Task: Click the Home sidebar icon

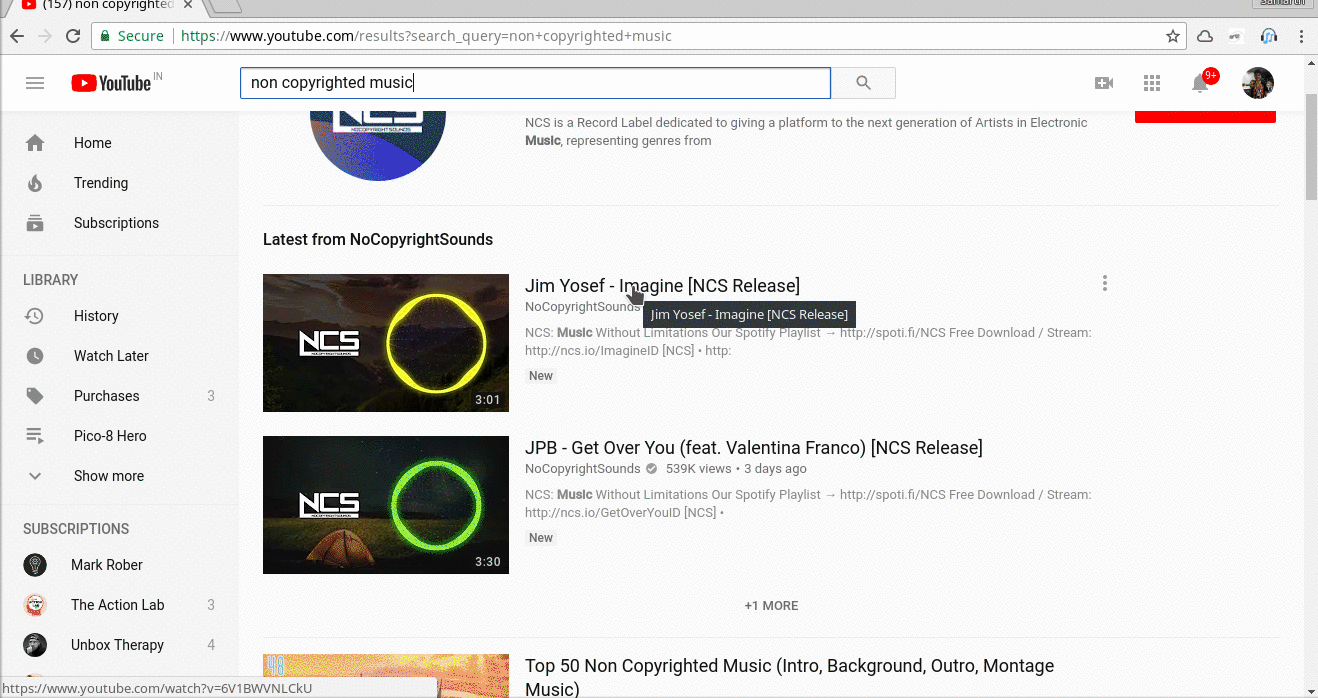Action: point(35,143)
